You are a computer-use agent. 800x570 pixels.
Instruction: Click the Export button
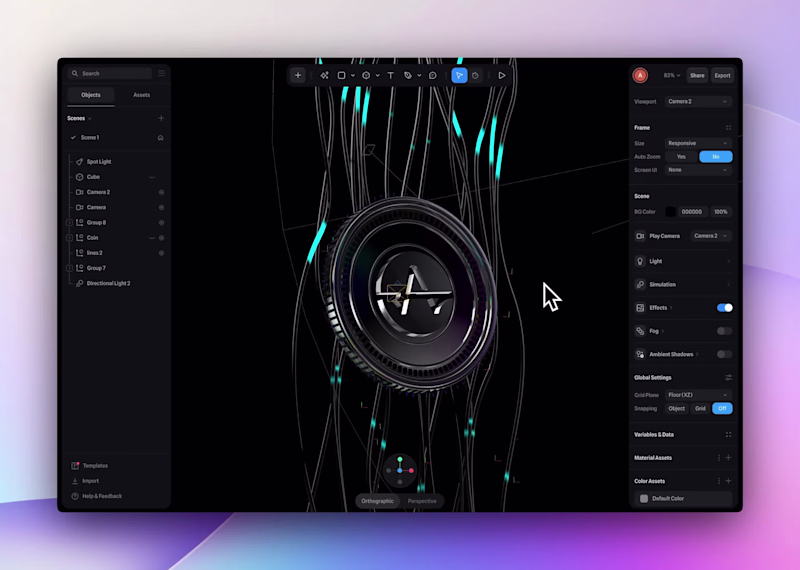(x=722, y=76)
